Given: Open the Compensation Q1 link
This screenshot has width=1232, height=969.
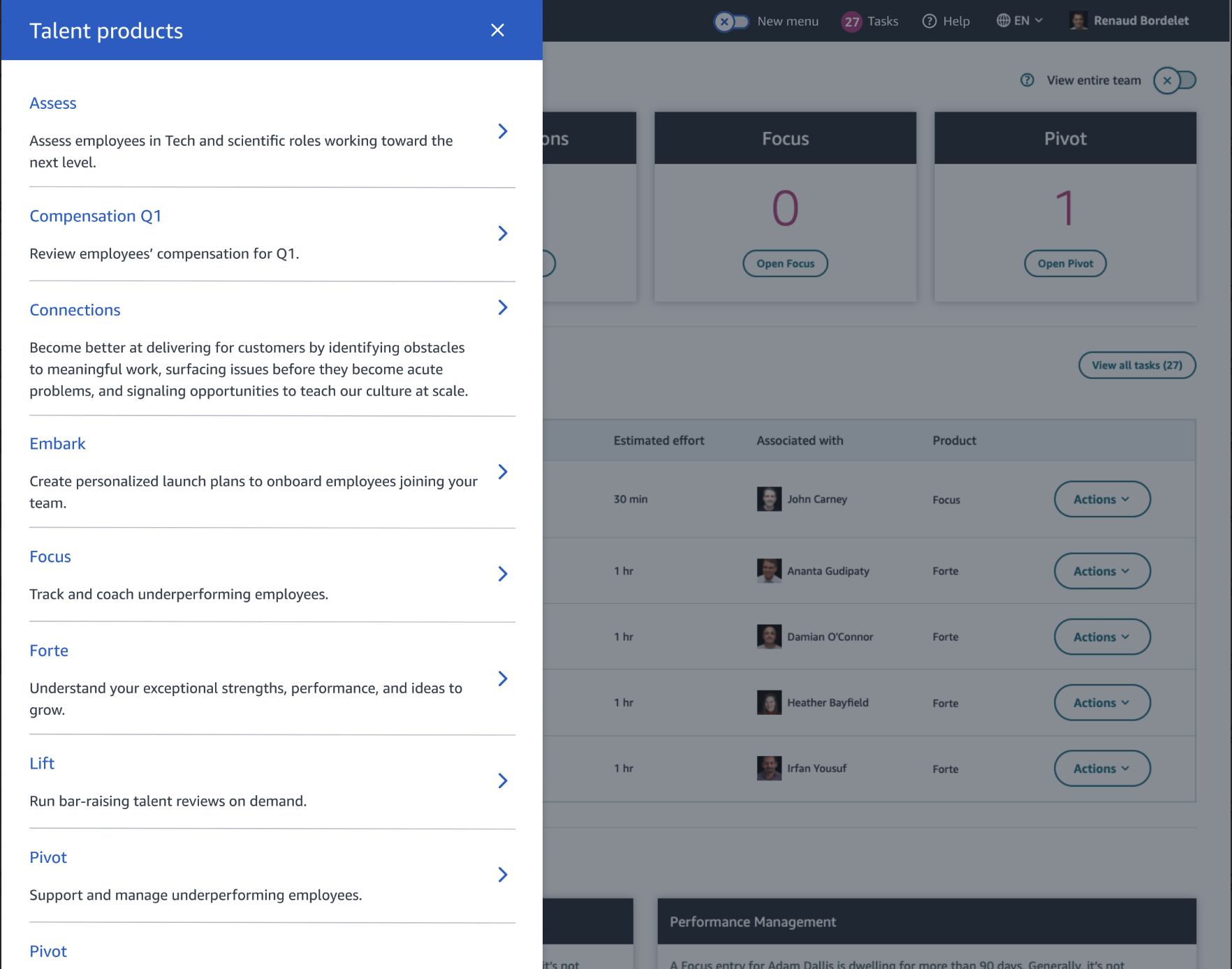Looking at the screenshot, I should point(95,216).
